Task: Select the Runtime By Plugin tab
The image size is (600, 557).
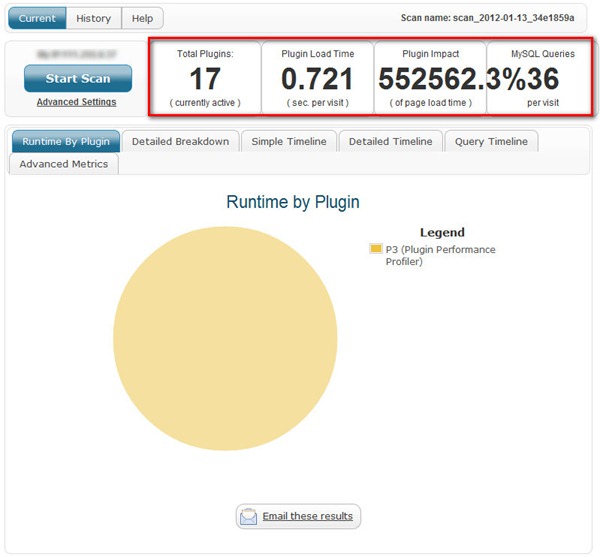Action: tap(64, 142)
